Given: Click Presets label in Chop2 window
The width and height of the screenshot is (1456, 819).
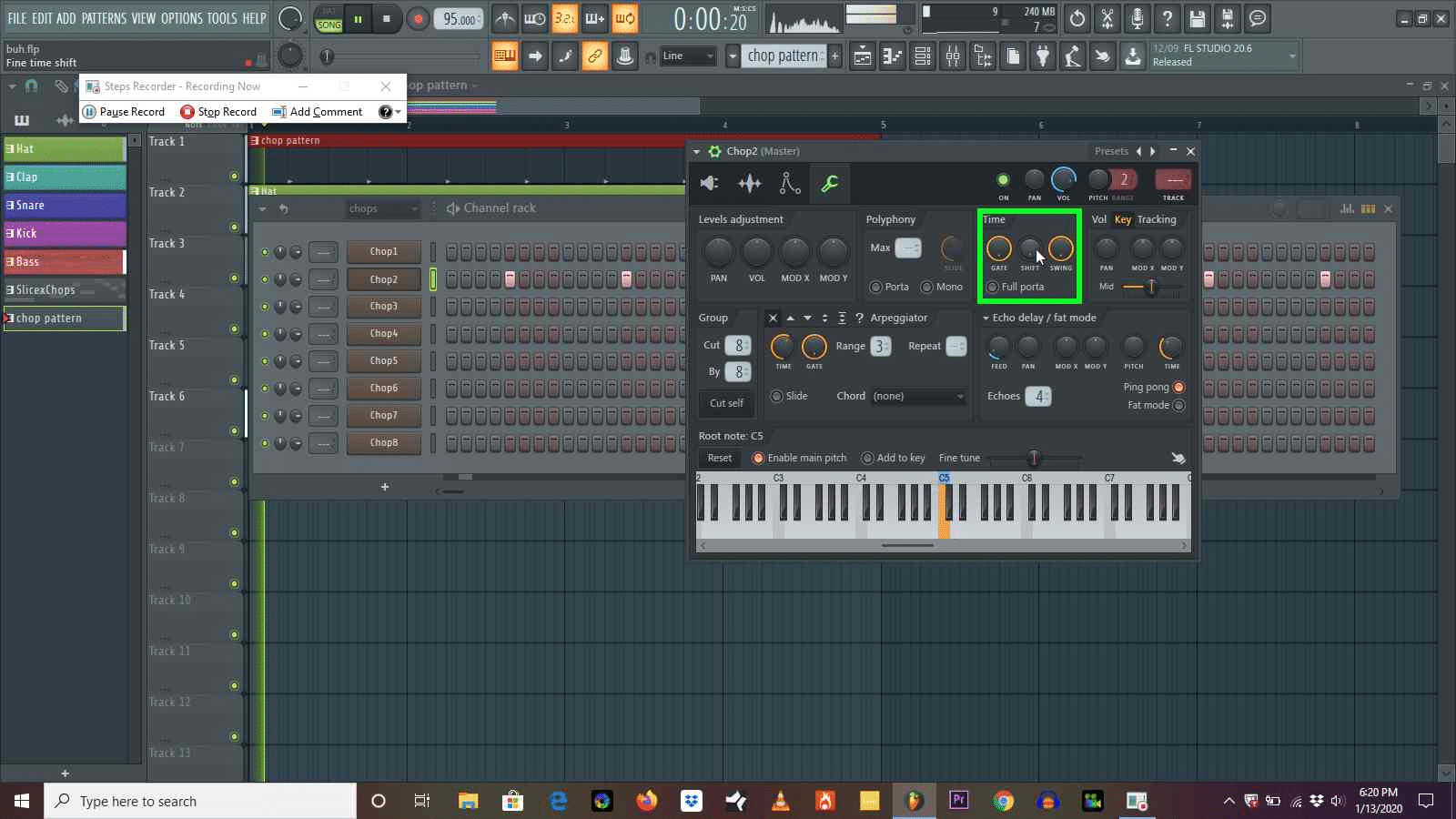Looking at the screenshot, I should 1111,151.
